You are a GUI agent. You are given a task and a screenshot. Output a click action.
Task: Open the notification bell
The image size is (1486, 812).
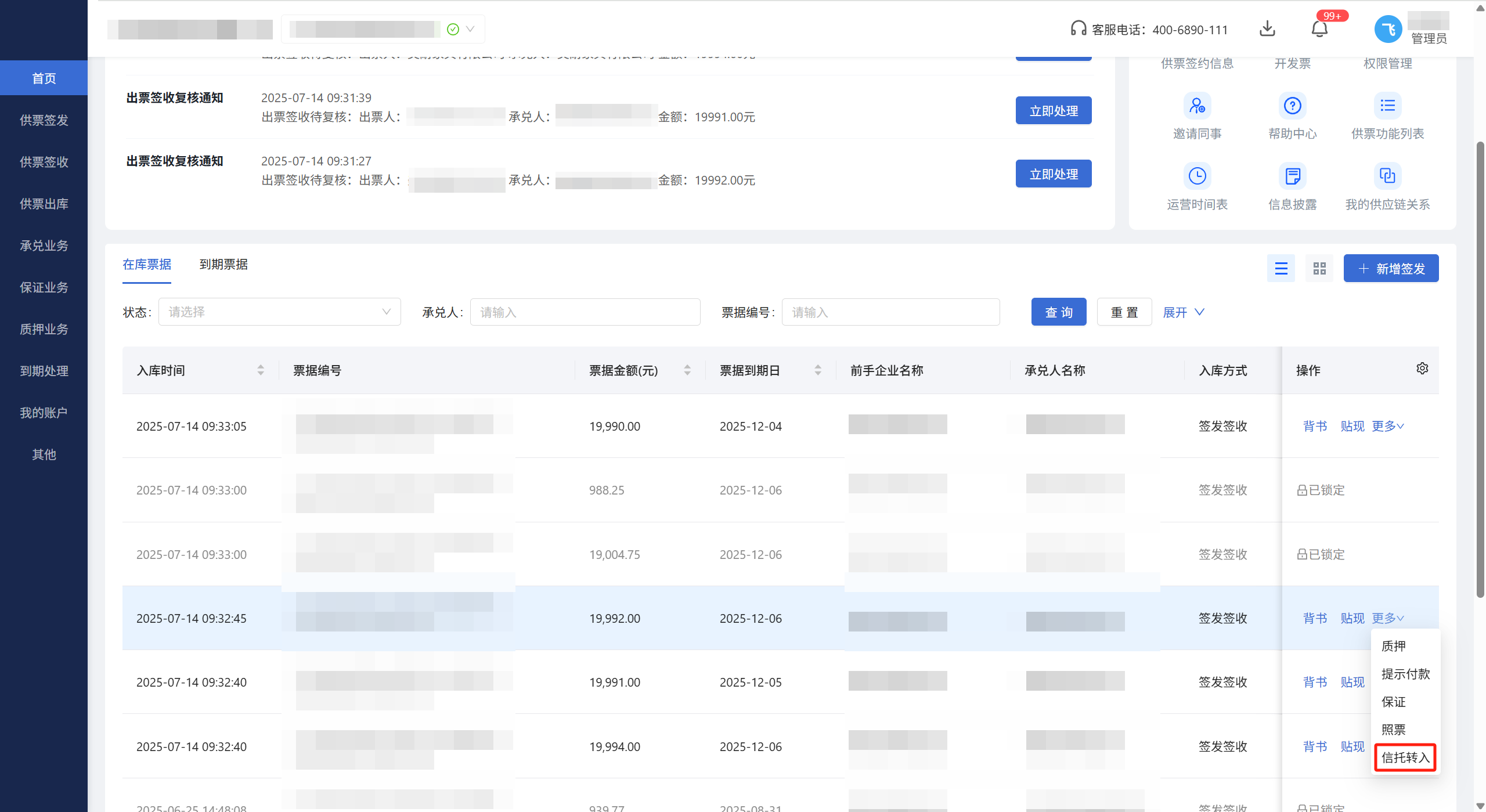1319,28
